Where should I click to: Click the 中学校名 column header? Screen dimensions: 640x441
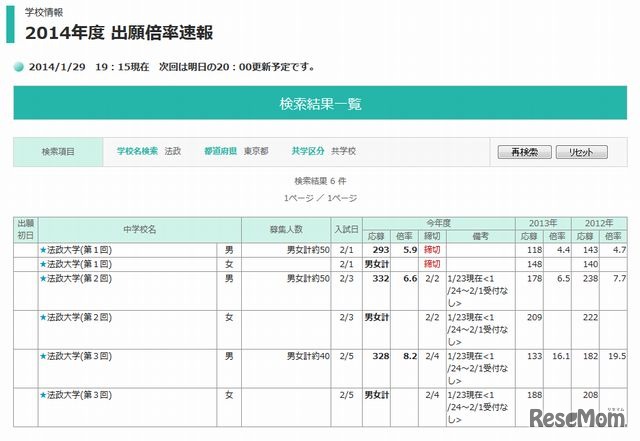pyautogui.click(x=140, y=229)
